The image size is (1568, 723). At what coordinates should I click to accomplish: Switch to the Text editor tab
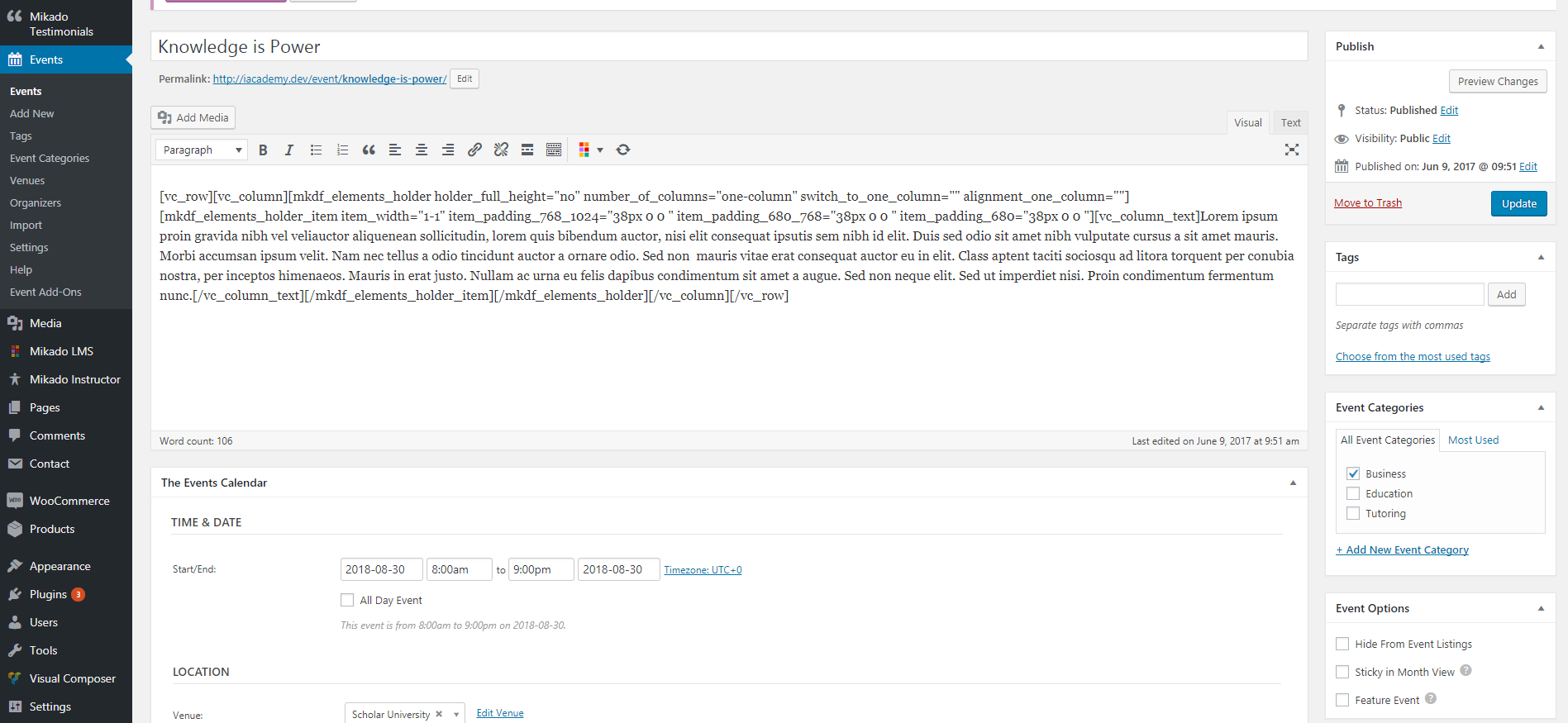(x=1290, y=122)
